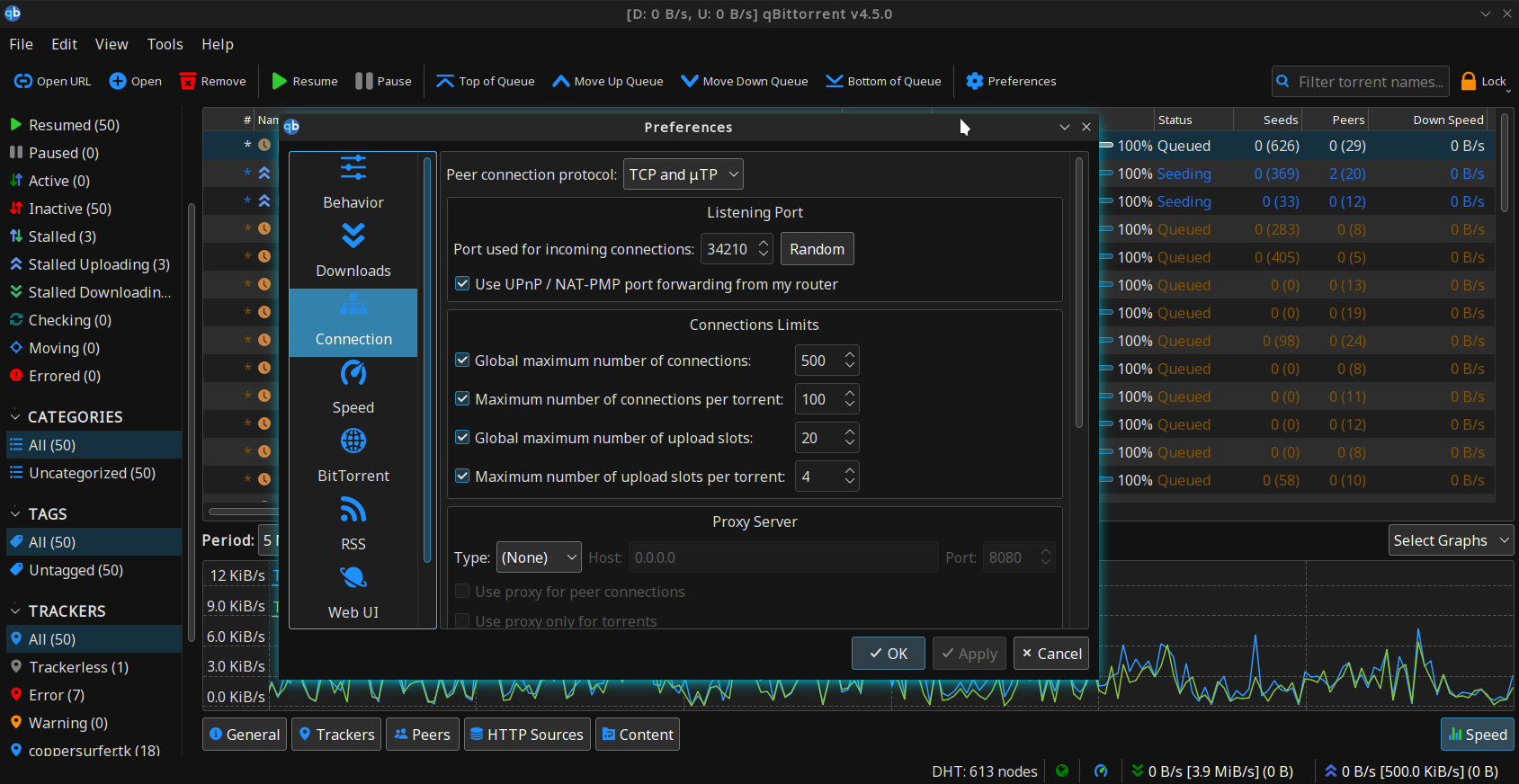
Task: Toggle Global maximum number of upload slots
Action: tap(462, 438)
